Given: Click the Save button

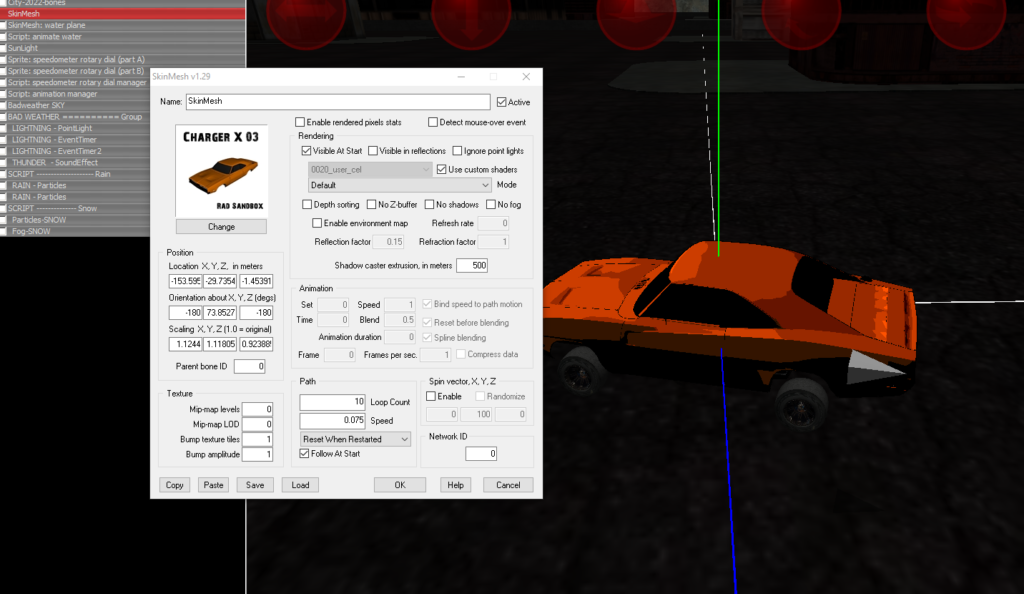Looking at the screenshot, I should (254, 485).
